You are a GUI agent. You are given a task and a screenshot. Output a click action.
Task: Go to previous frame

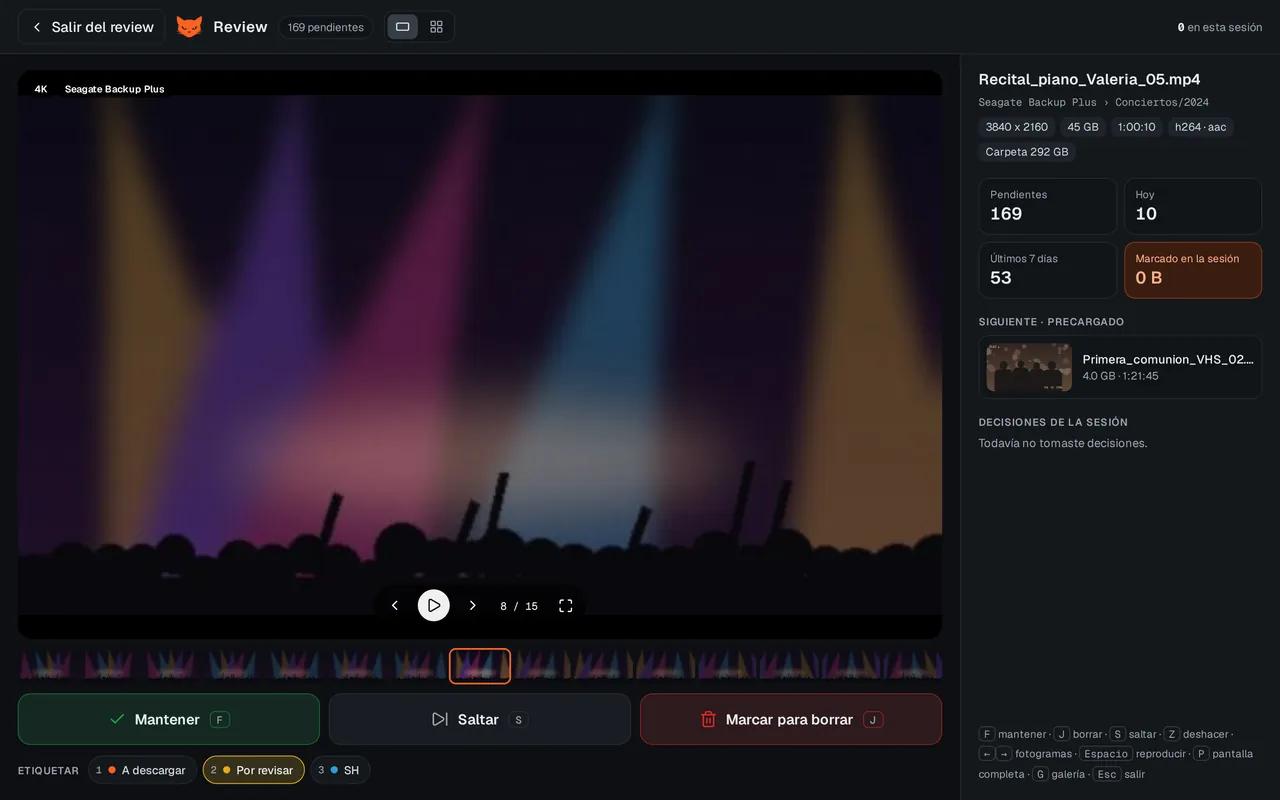395,605
